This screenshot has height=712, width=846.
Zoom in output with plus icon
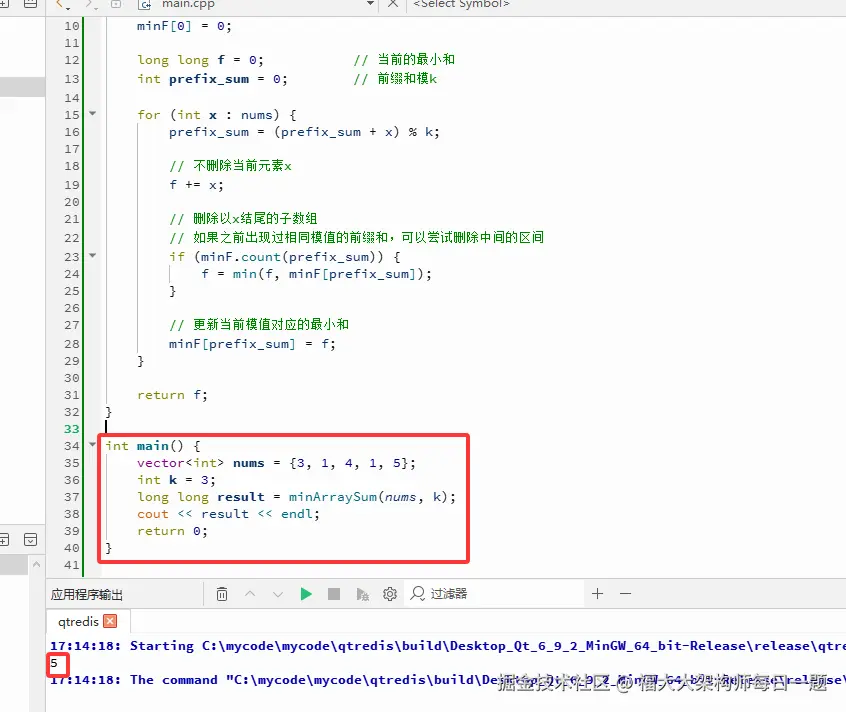[x=597, y=594]
